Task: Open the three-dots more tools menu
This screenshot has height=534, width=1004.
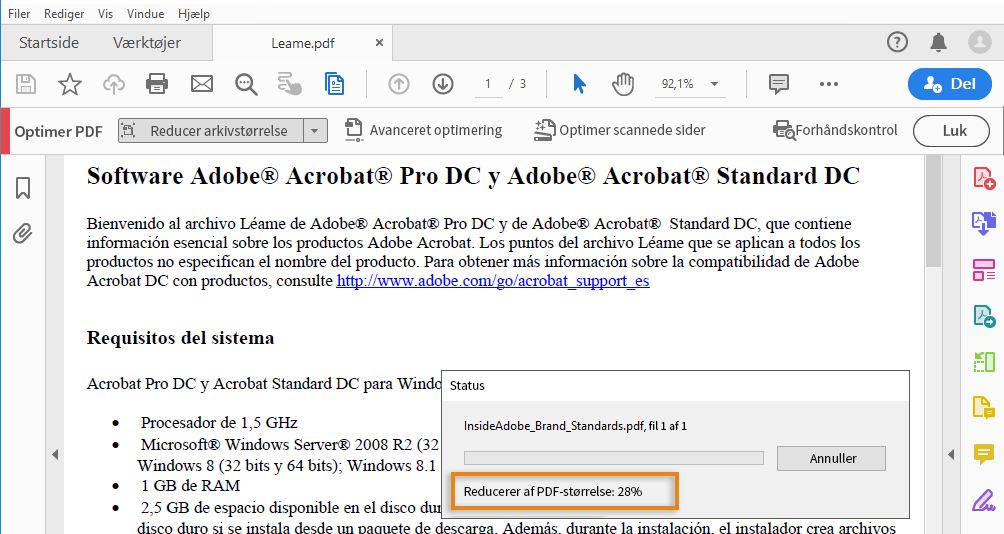Action: coord(829,84)
